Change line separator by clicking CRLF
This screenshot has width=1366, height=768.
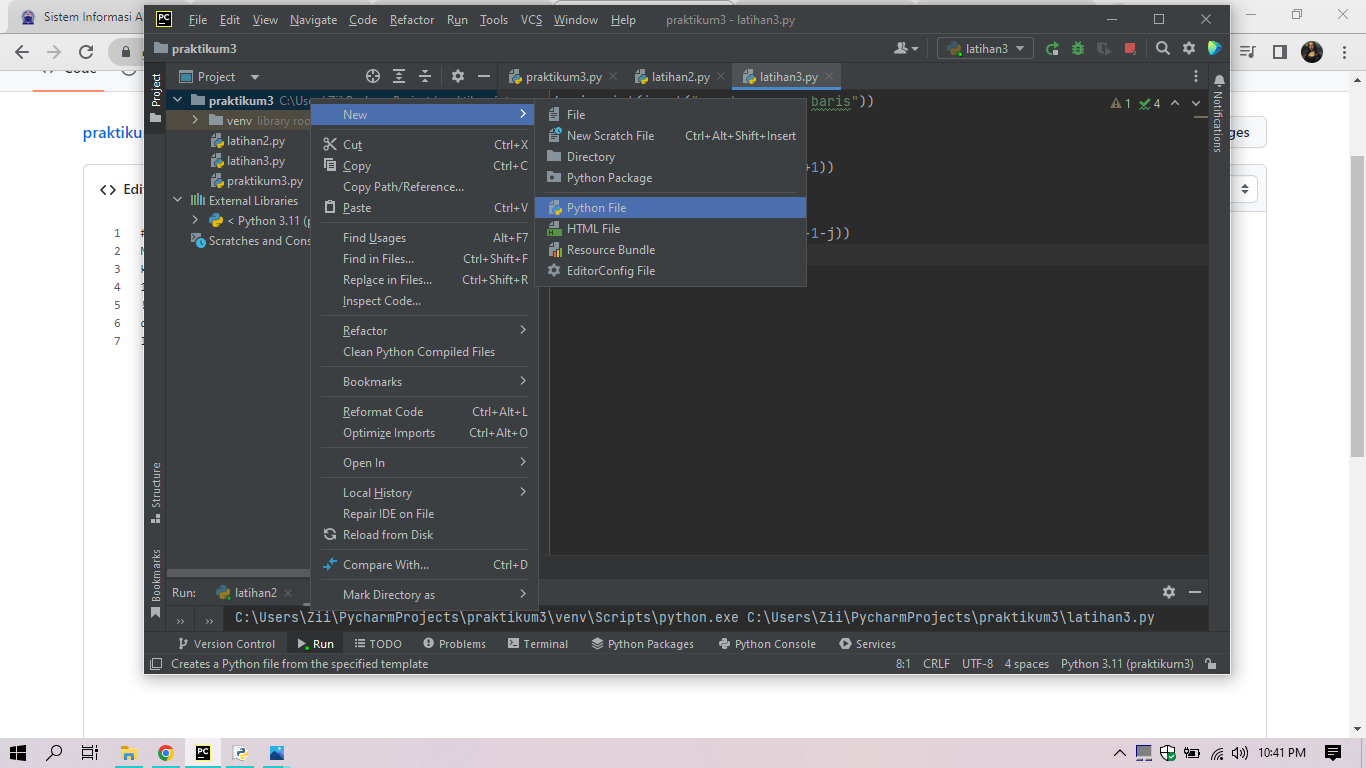pos(936,663)
